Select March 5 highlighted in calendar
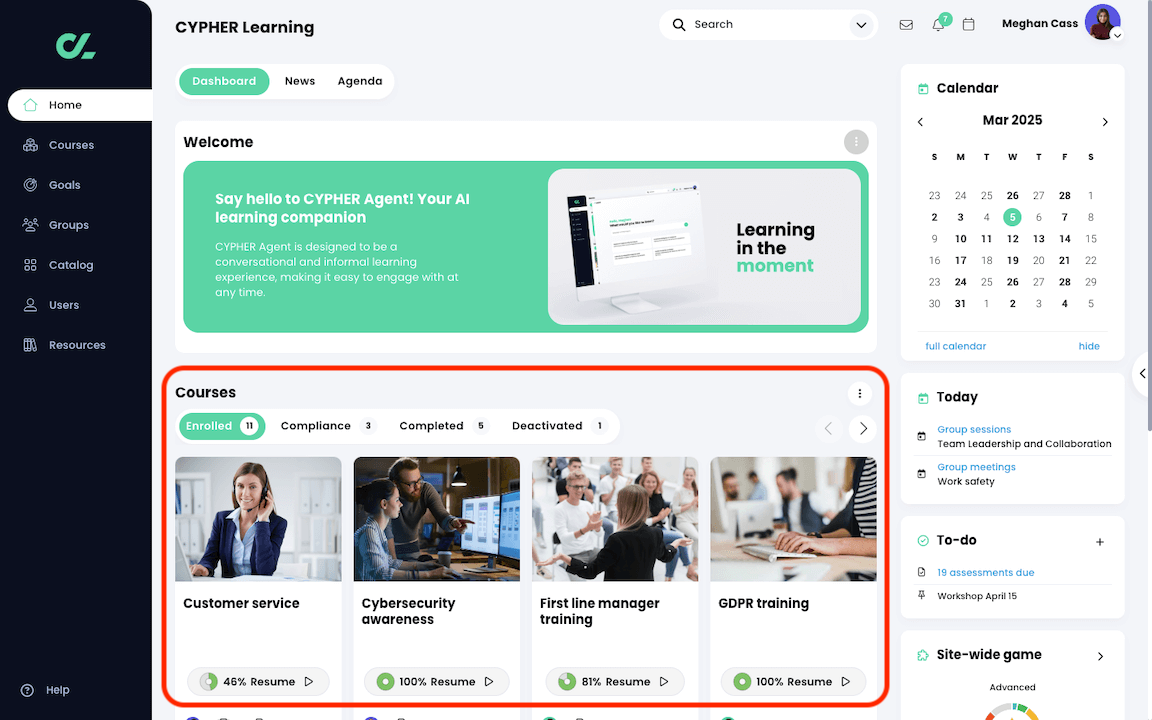Image resolution: width=1152 pixels, height=720 pixels. pyautogui.click(x=1012, y=217)
